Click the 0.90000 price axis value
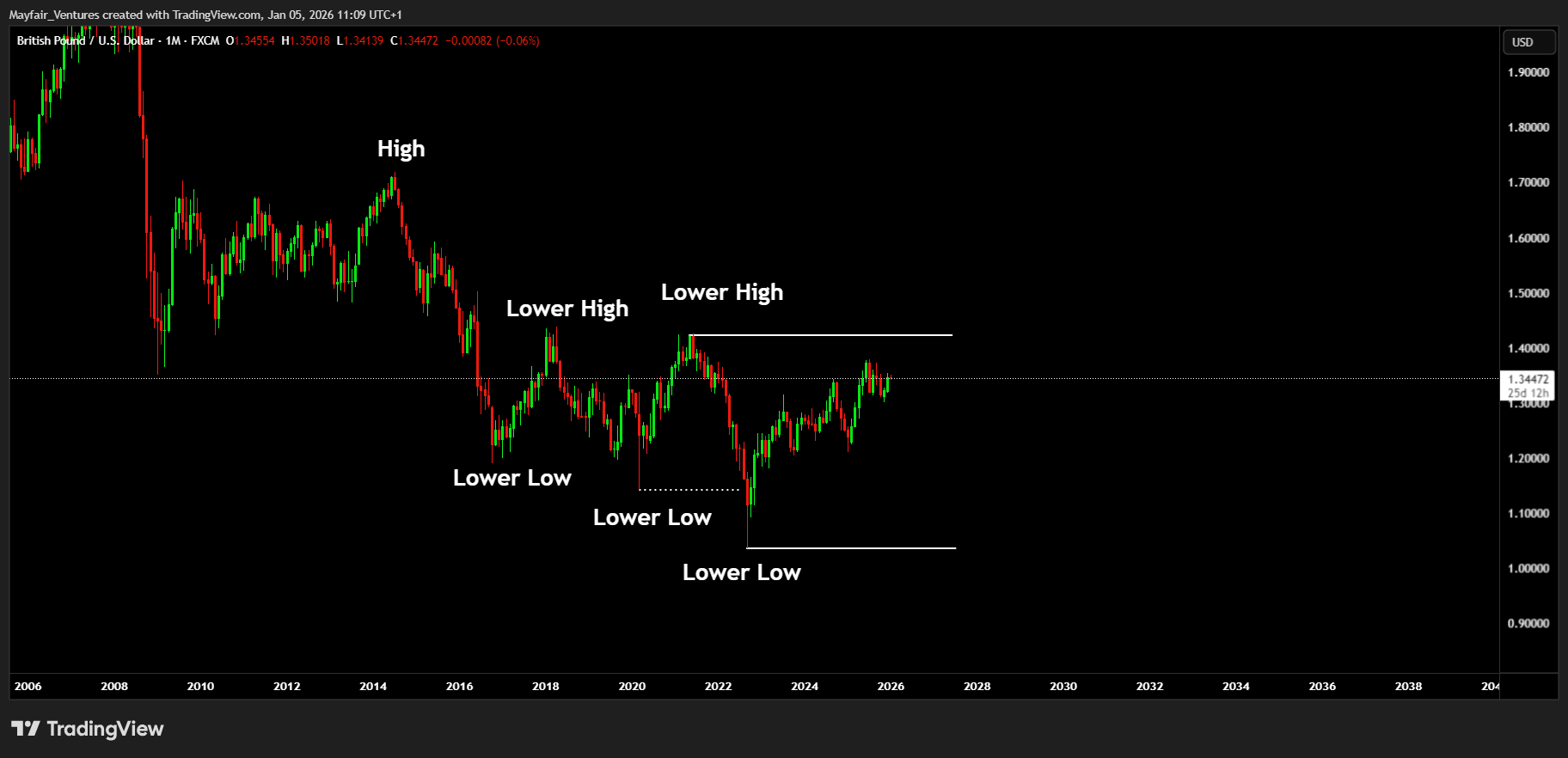1568x758 pixels. point(1528,623)
